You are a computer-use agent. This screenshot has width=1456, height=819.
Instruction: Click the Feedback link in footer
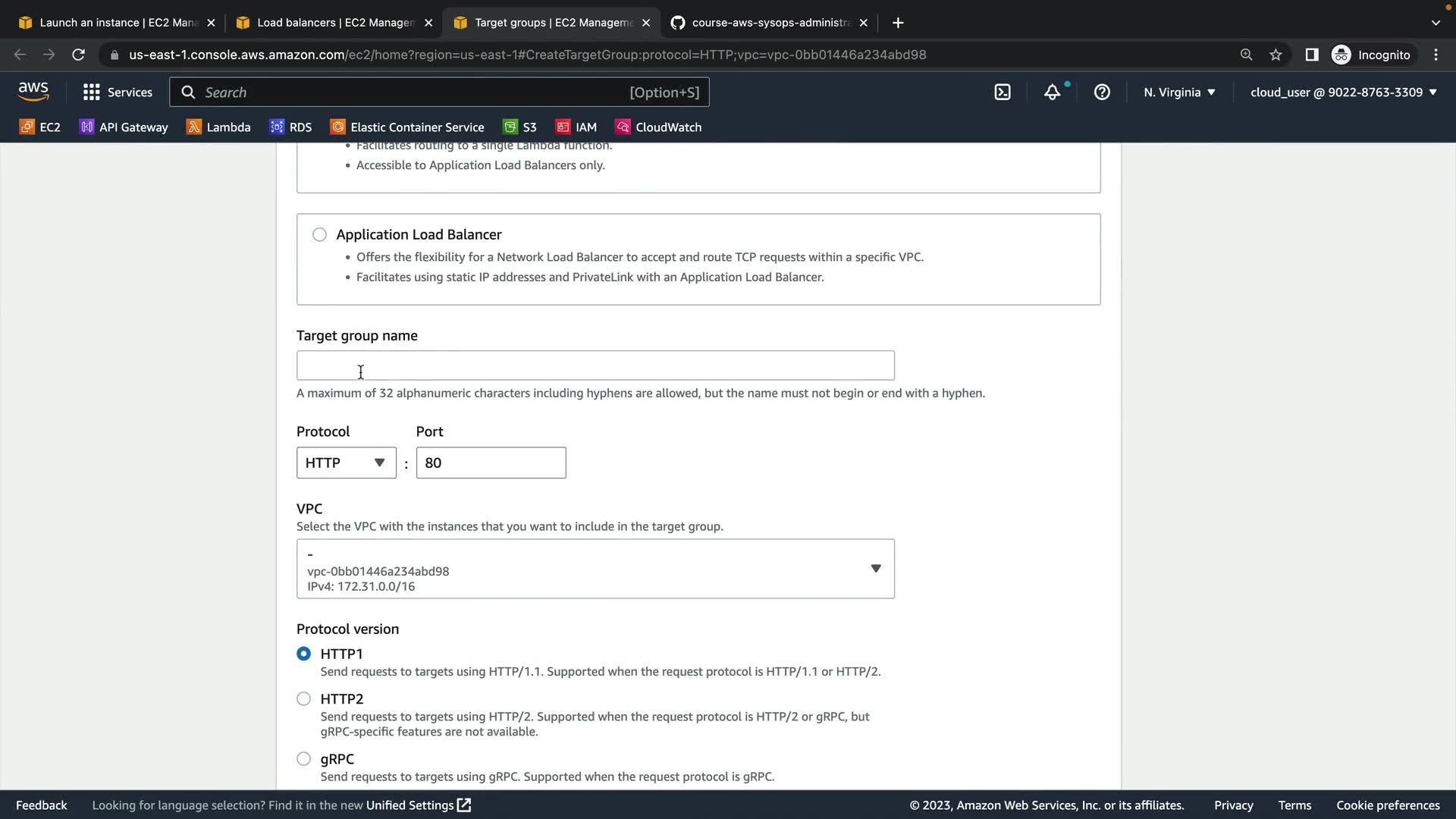pyautogui.click(x=42, y=805)
